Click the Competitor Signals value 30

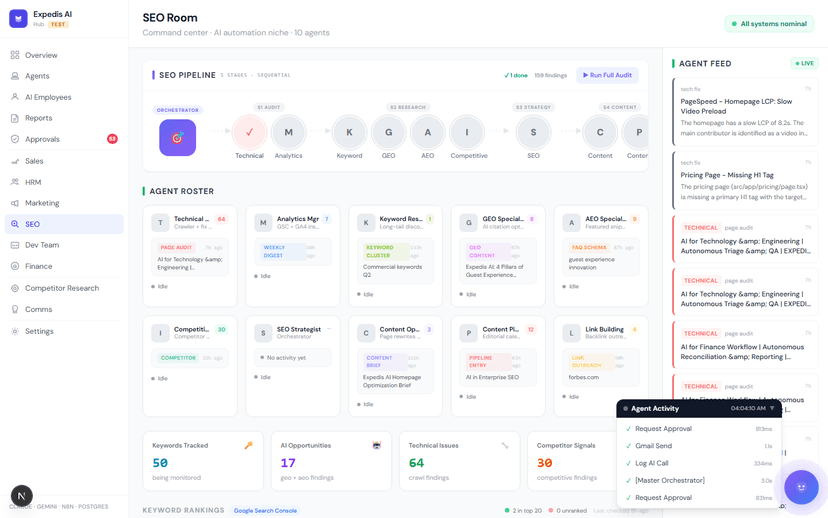(544, 463)
